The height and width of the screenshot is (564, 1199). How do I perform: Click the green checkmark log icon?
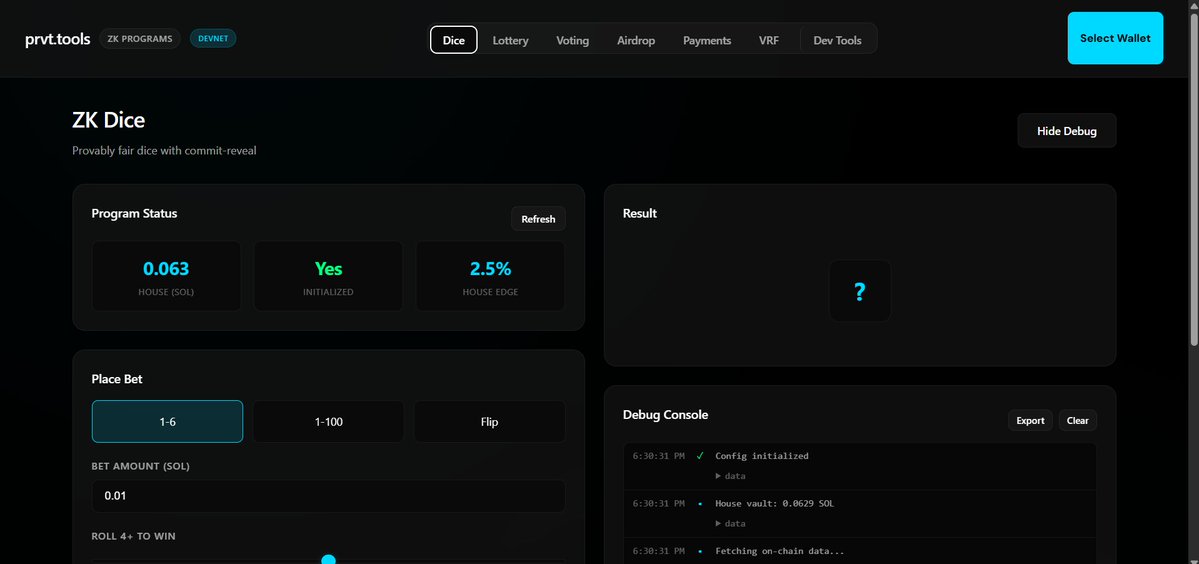pyautogui.click(x=700, y=455)
